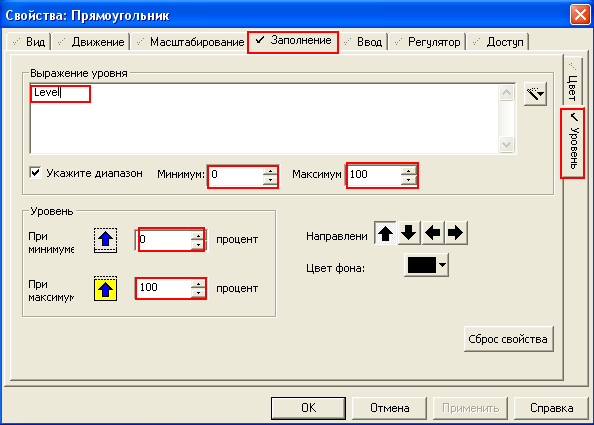Select the right fill direction arrow
The width and height of the screenshot is (594, 425).
456,233
